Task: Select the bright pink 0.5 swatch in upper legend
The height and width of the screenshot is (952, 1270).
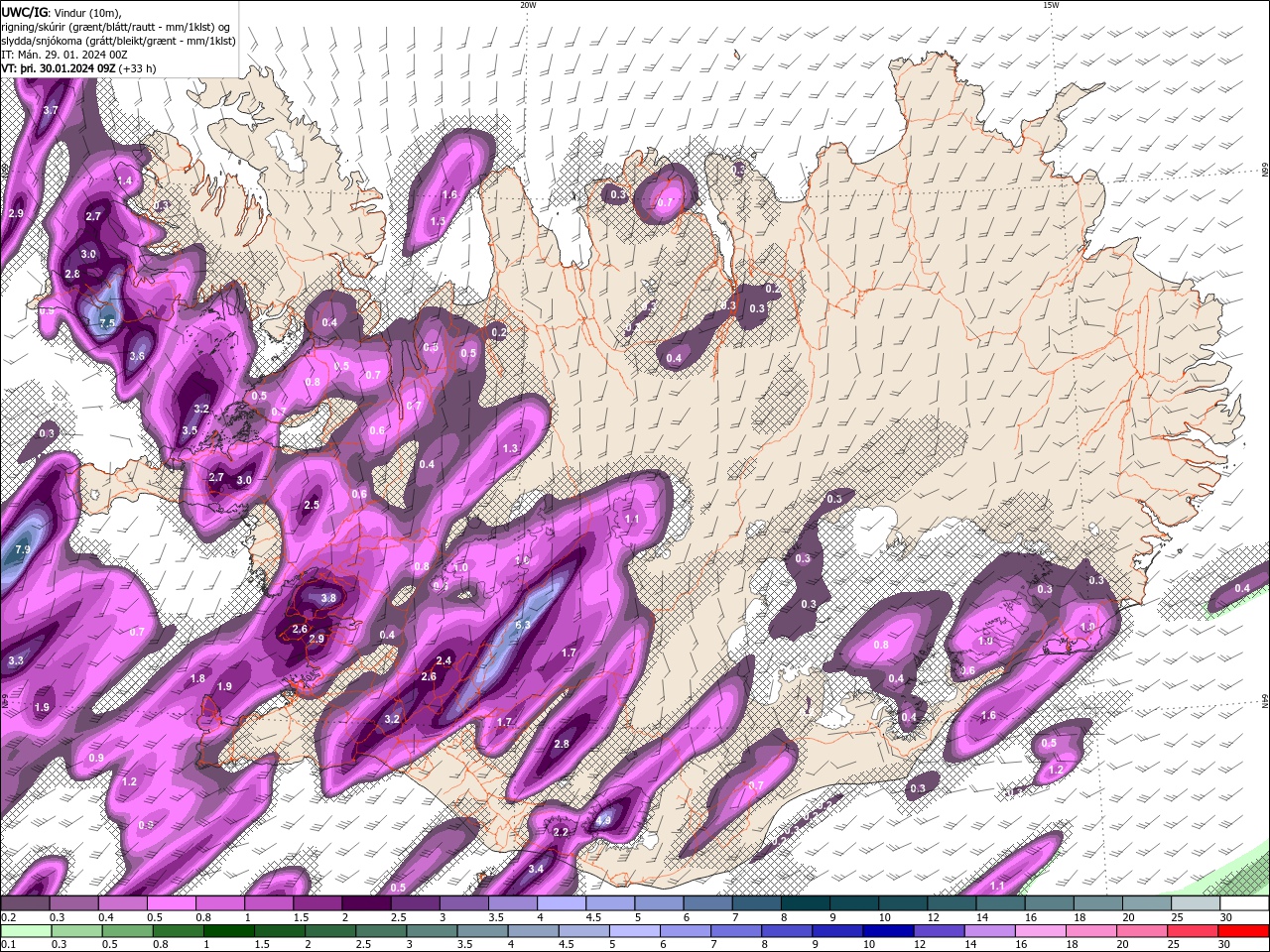Action: tap(171, 903)
